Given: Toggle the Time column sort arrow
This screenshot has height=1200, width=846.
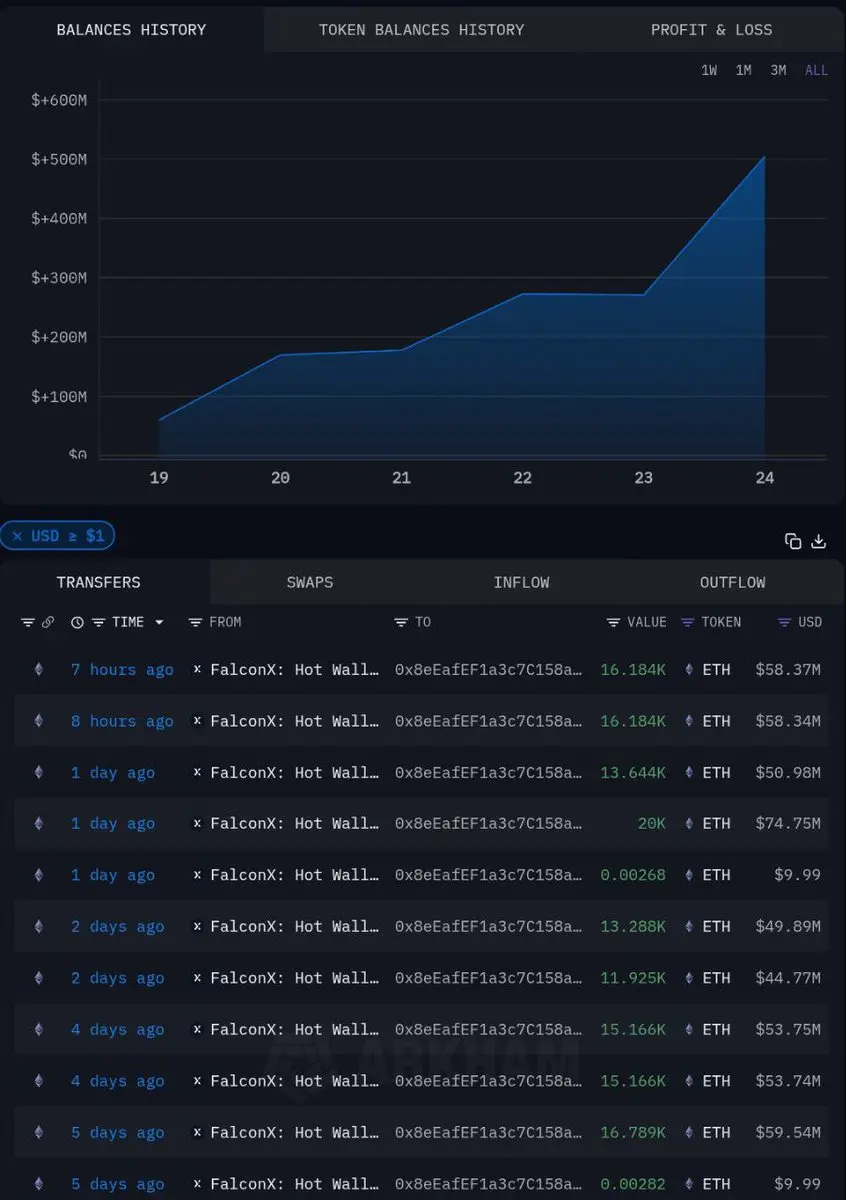Looking at the screenshot, I should click(158, 622).
